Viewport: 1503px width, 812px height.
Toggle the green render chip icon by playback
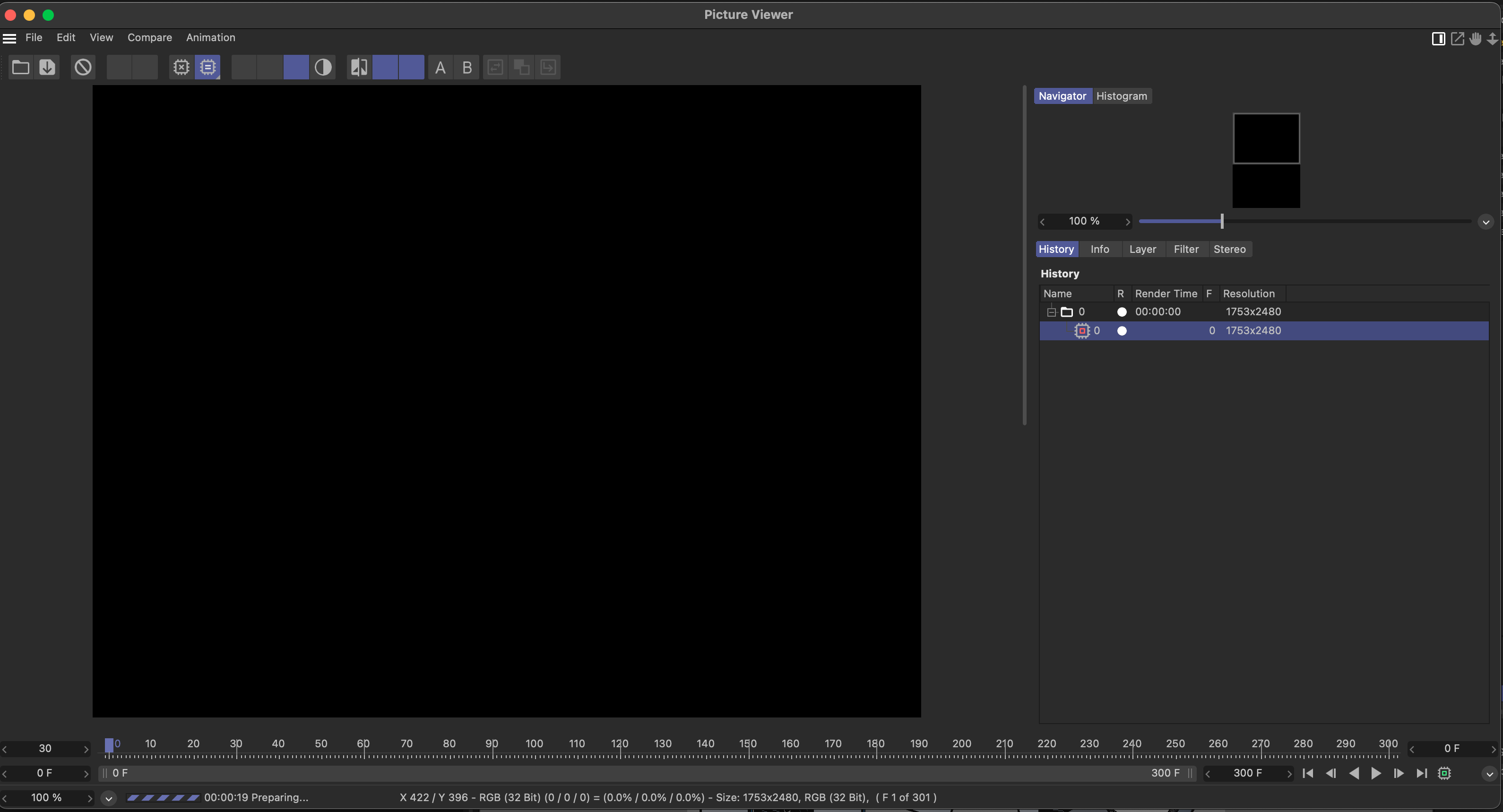point(1444,774)
